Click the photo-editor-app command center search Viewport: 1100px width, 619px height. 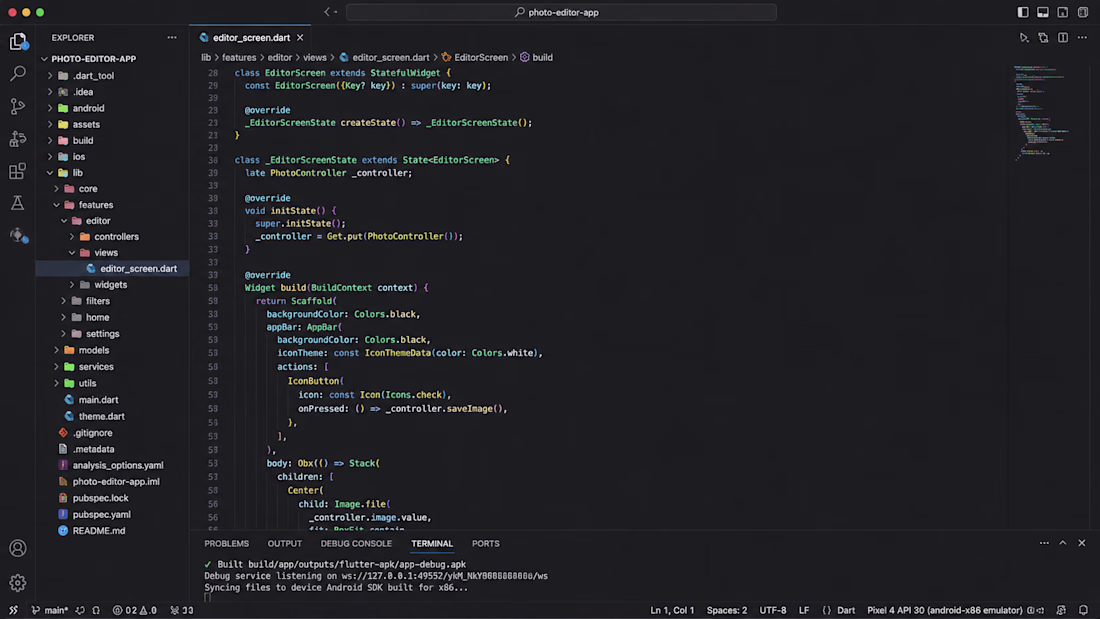click(561, 12)
